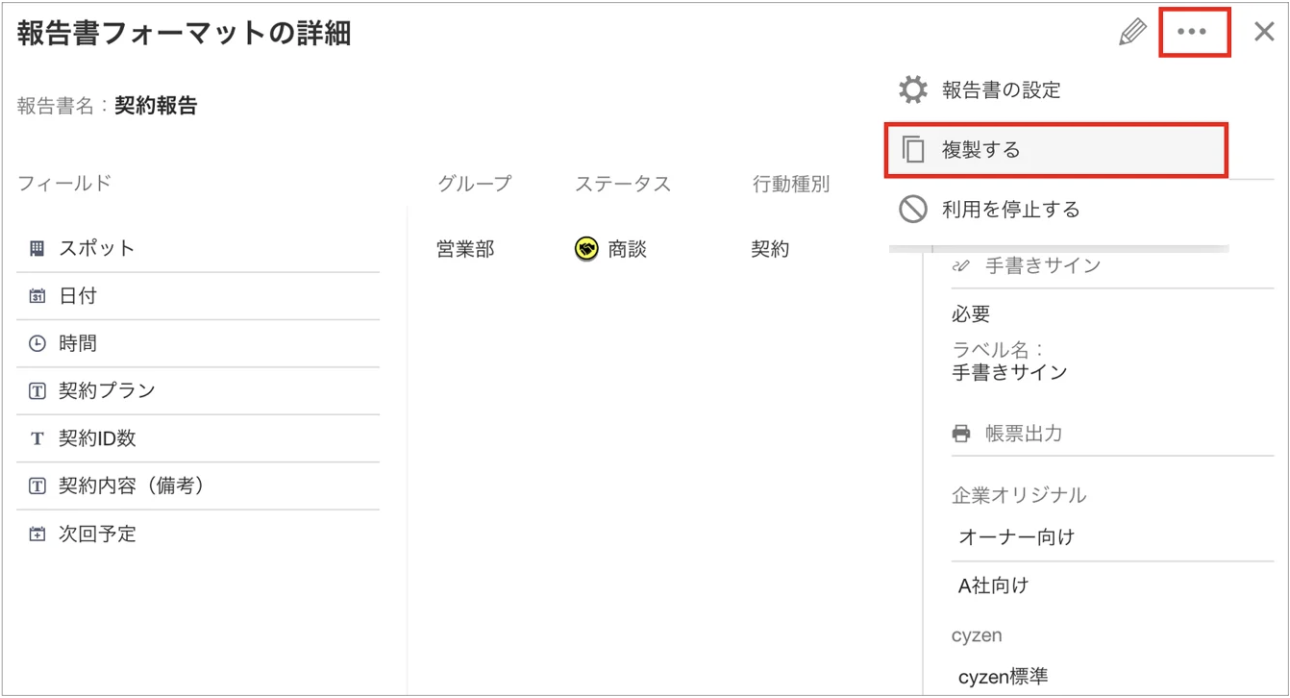1290x698 pixels.
Task: Click the T icon beside 契約ID数
Action: pos(37,439)
